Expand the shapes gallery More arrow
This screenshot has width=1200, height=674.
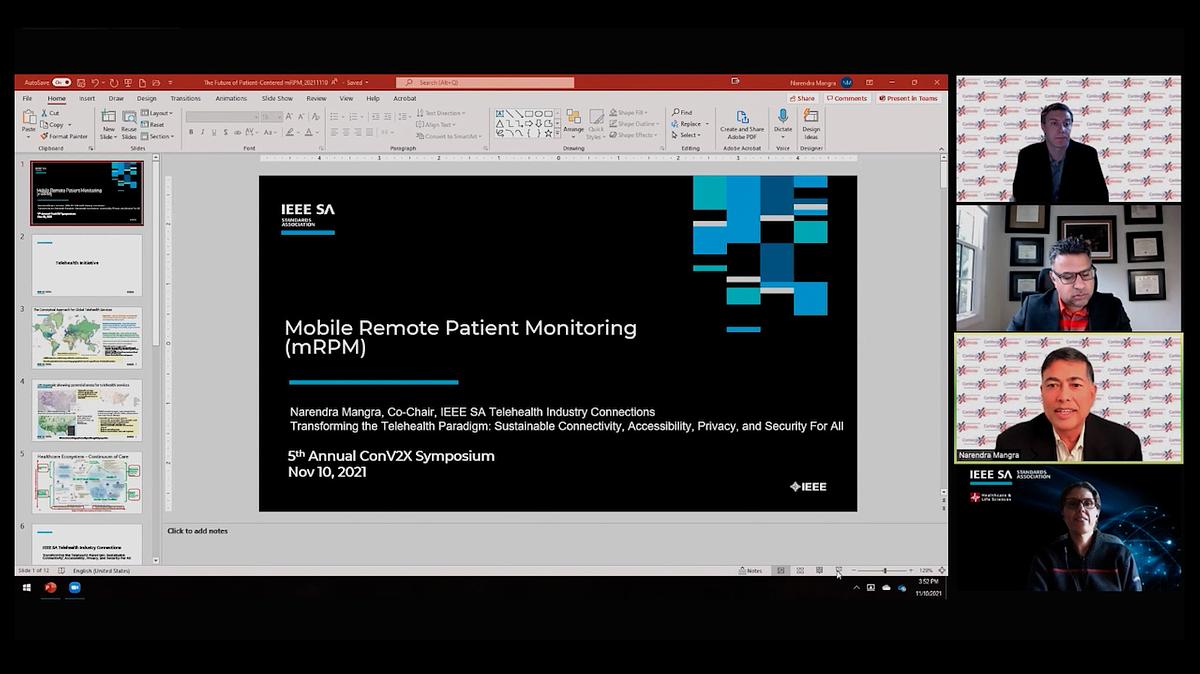(555, 132)
